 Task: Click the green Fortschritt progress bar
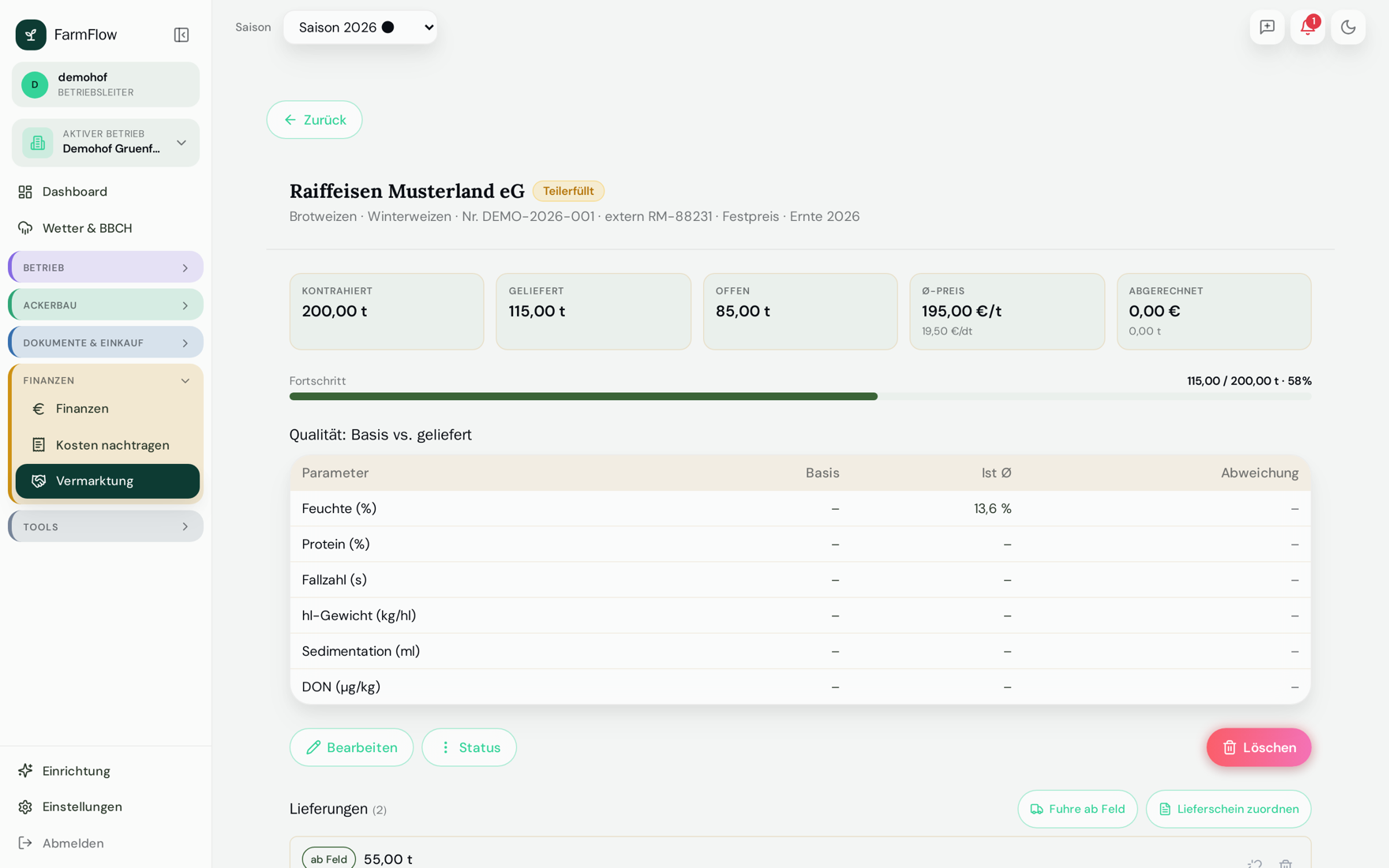click(x=583, y=397)
